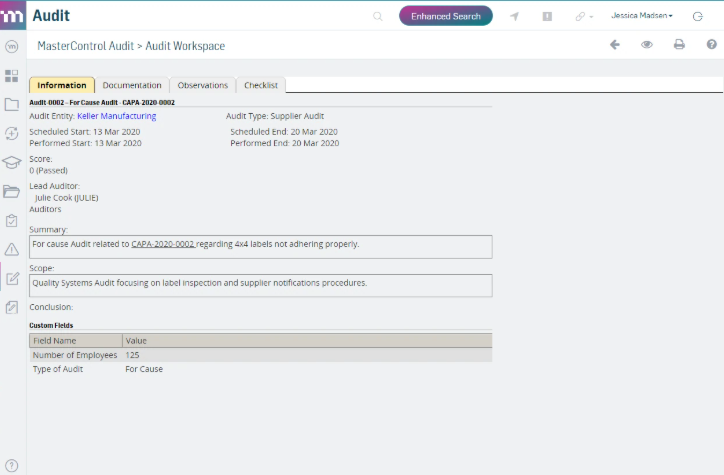Screen dimensions: 724x475
Task: Click the 0 (Passed) score text
Action: point(48,171)
